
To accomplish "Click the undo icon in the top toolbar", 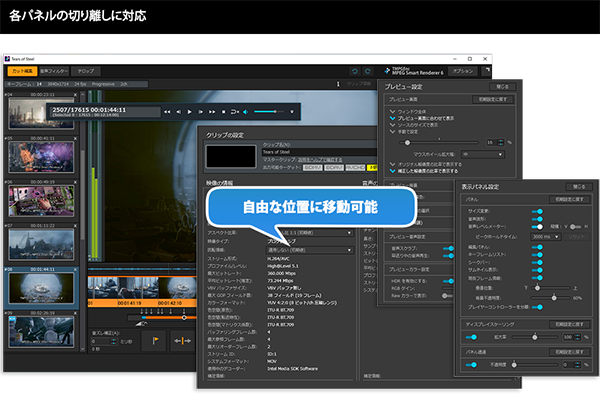I will click(x=355, y=71).
